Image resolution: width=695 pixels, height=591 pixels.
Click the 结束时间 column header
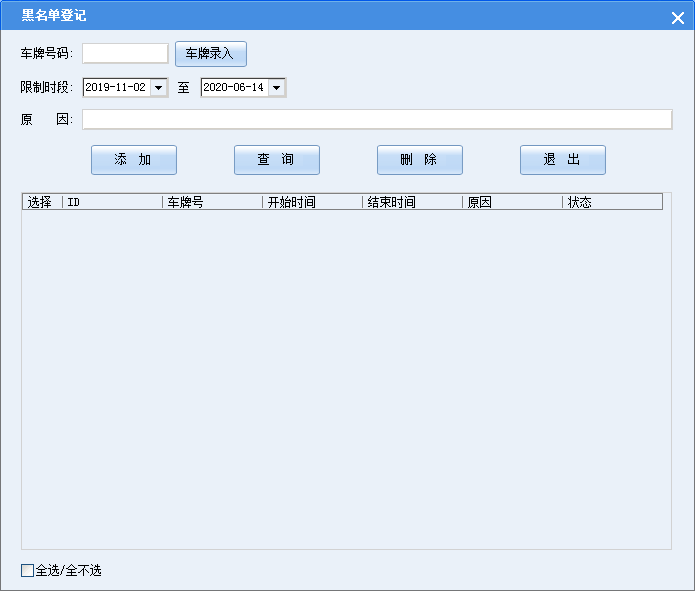click(x=413, y=202)
